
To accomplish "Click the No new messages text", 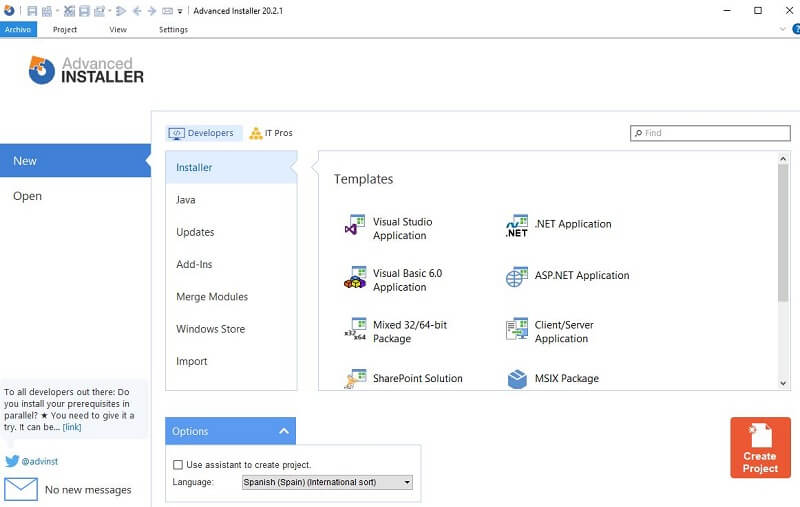I will pyautogui.click(x=88, y=490).
